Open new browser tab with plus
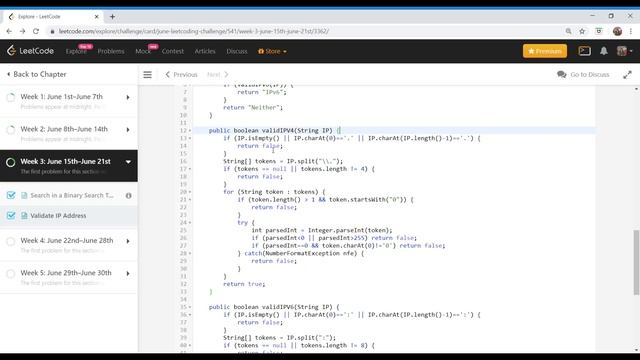640x360 pixels. click(x=112, y=17)
